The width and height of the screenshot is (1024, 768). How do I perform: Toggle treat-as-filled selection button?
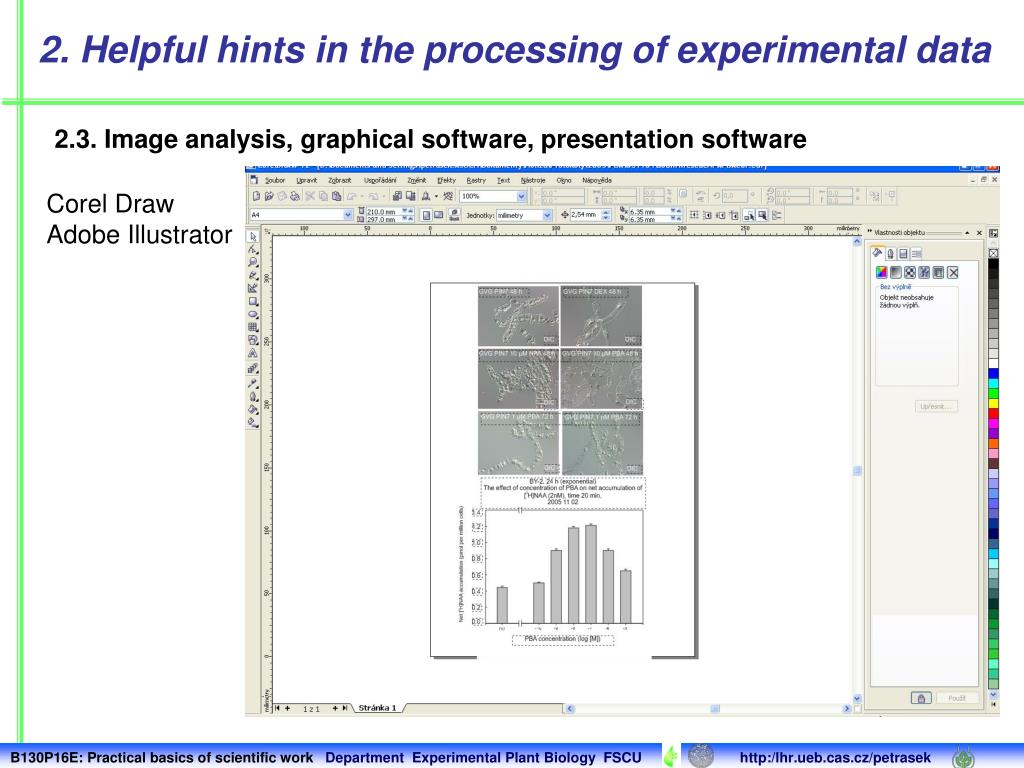click(762, 215)
